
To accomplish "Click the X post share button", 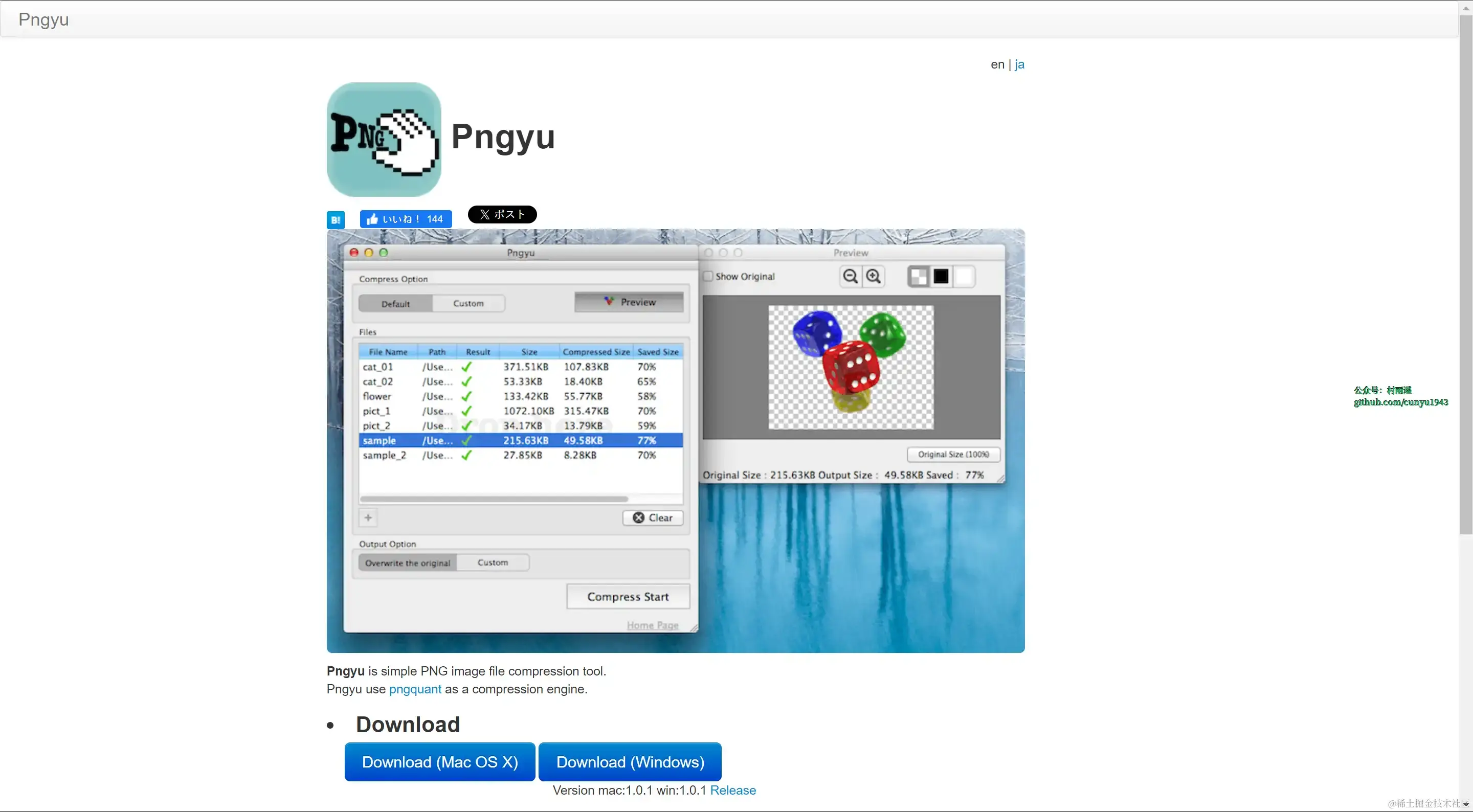I will tap(502, 214).
